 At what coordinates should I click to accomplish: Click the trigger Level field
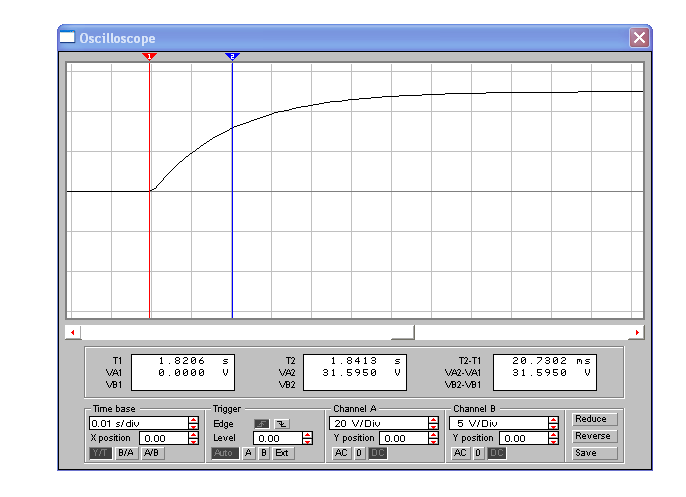click(x=278, y=438)
